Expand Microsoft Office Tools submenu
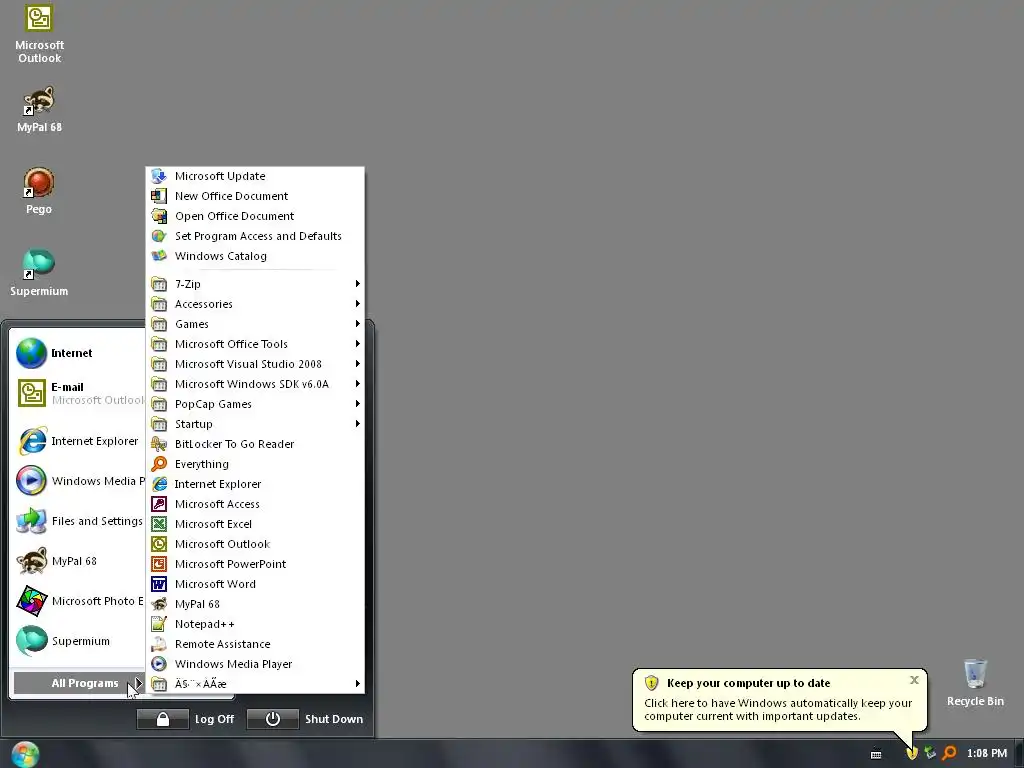This screenshot has height=768, width=1024. click(x=255, y=344)
